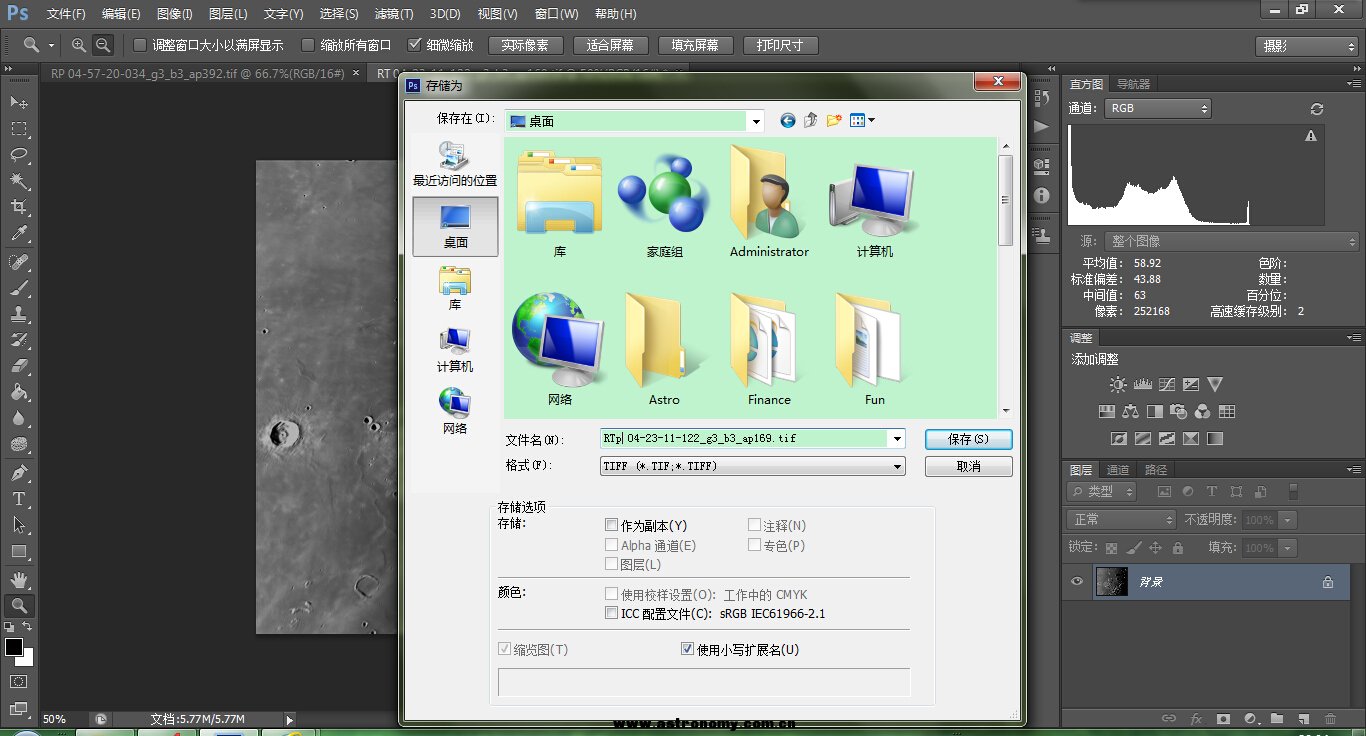Enable 缩放所有窗口 checkbox
Screen dimensions: 1366x736
(308, 45)
